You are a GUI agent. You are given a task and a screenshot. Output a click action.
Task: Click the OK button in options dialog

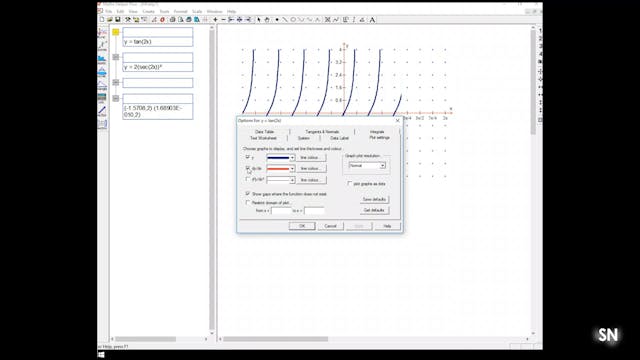coord(302,226)
